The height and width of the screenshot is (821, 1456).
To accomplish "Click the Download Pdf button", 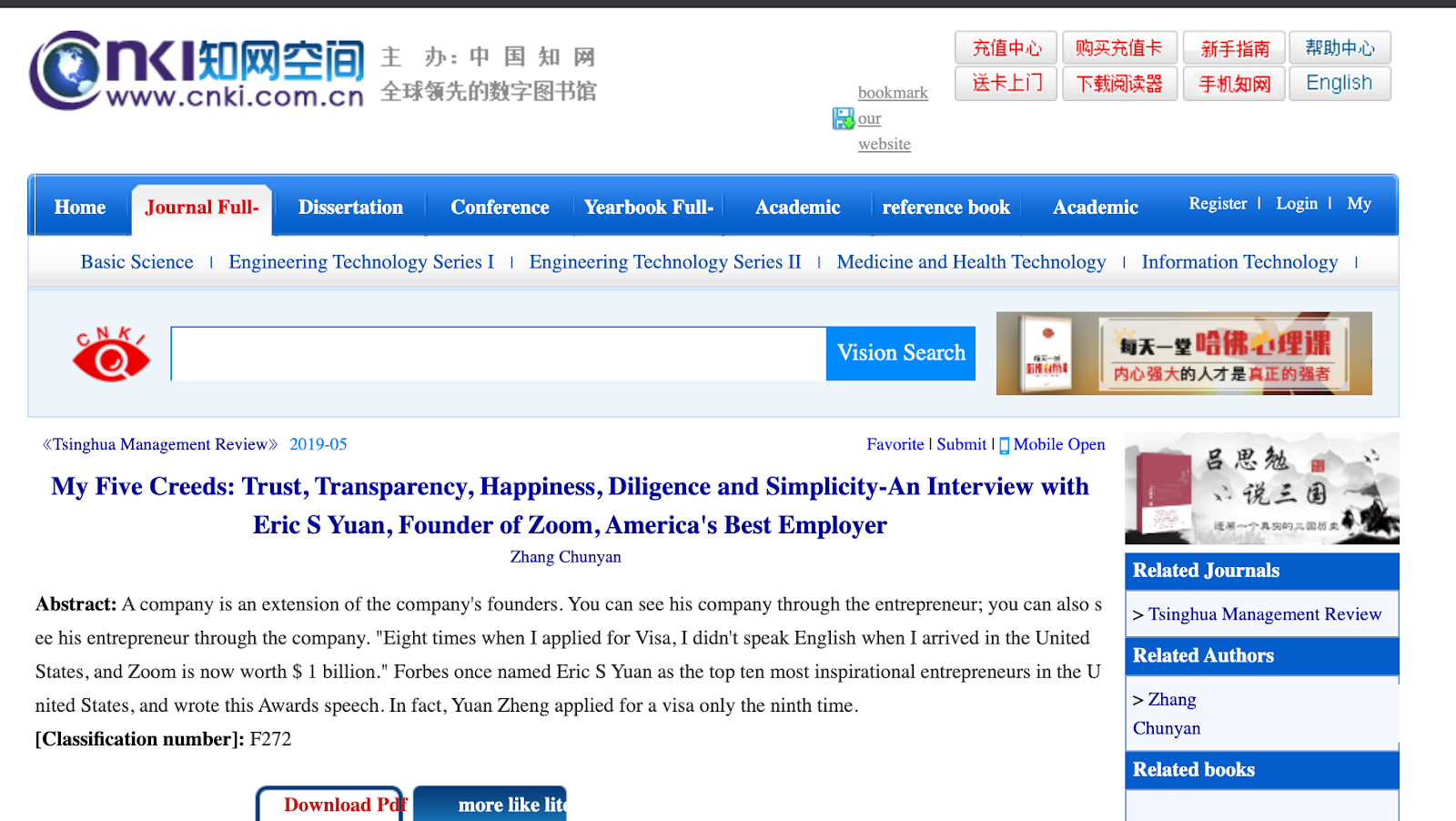I will point(330,805).
